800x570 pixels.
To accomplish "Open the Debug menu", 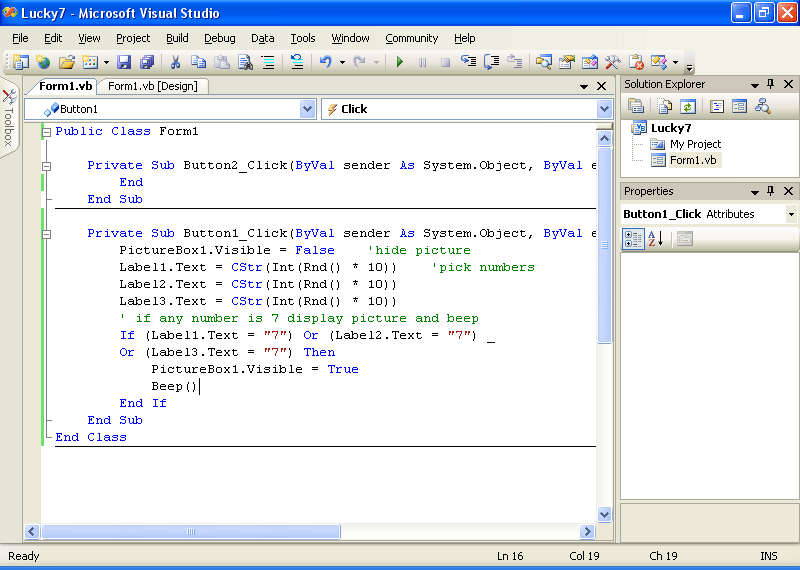I will pos(220,38).
